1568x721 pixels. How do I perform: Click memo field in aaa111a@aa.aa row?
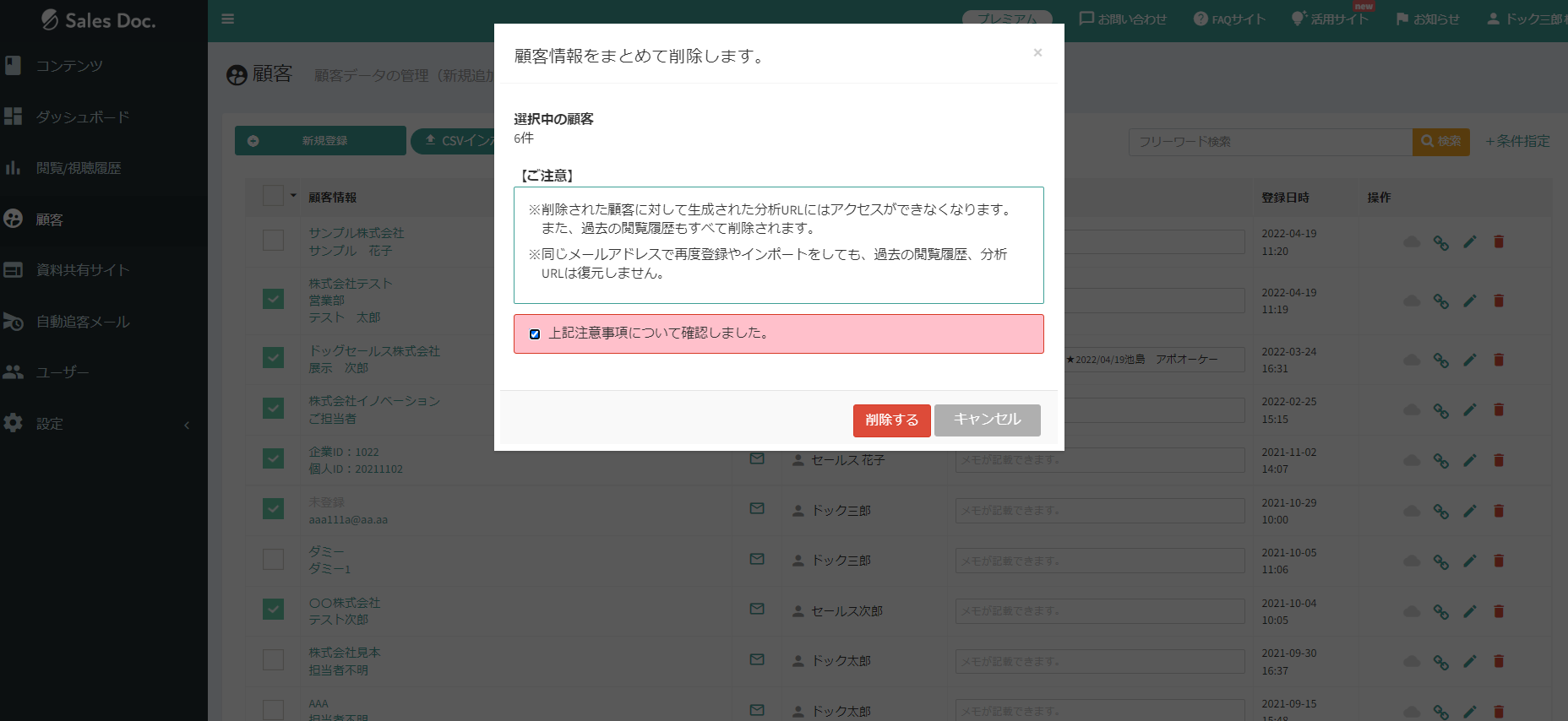pyautogui.click(x=1099, y=511)
